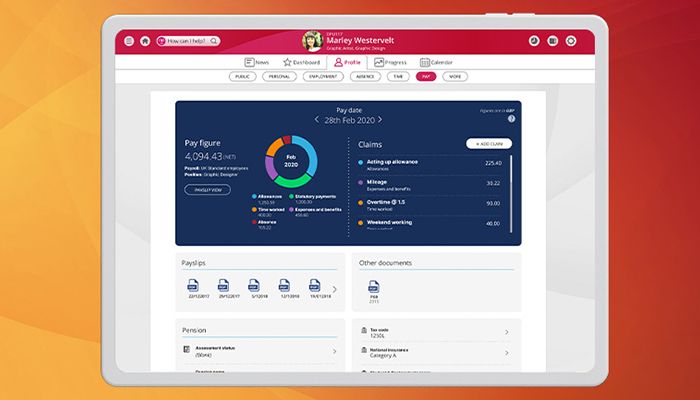The width and height of the screenshot is (700, 400).
Task: Click the Statutory payments legend dot
Action: pos(291,196)
